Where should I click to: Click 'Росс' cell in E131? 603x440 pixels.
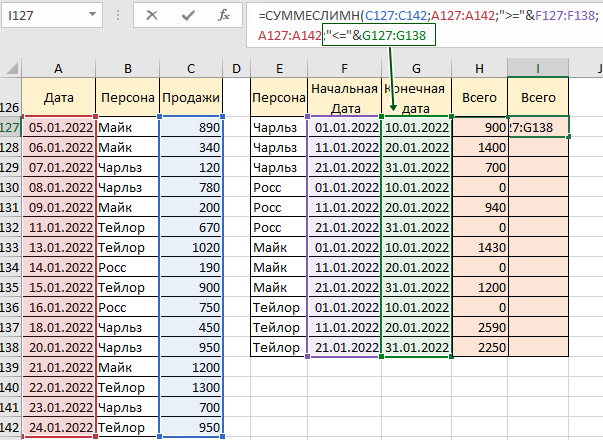point(279,208)
